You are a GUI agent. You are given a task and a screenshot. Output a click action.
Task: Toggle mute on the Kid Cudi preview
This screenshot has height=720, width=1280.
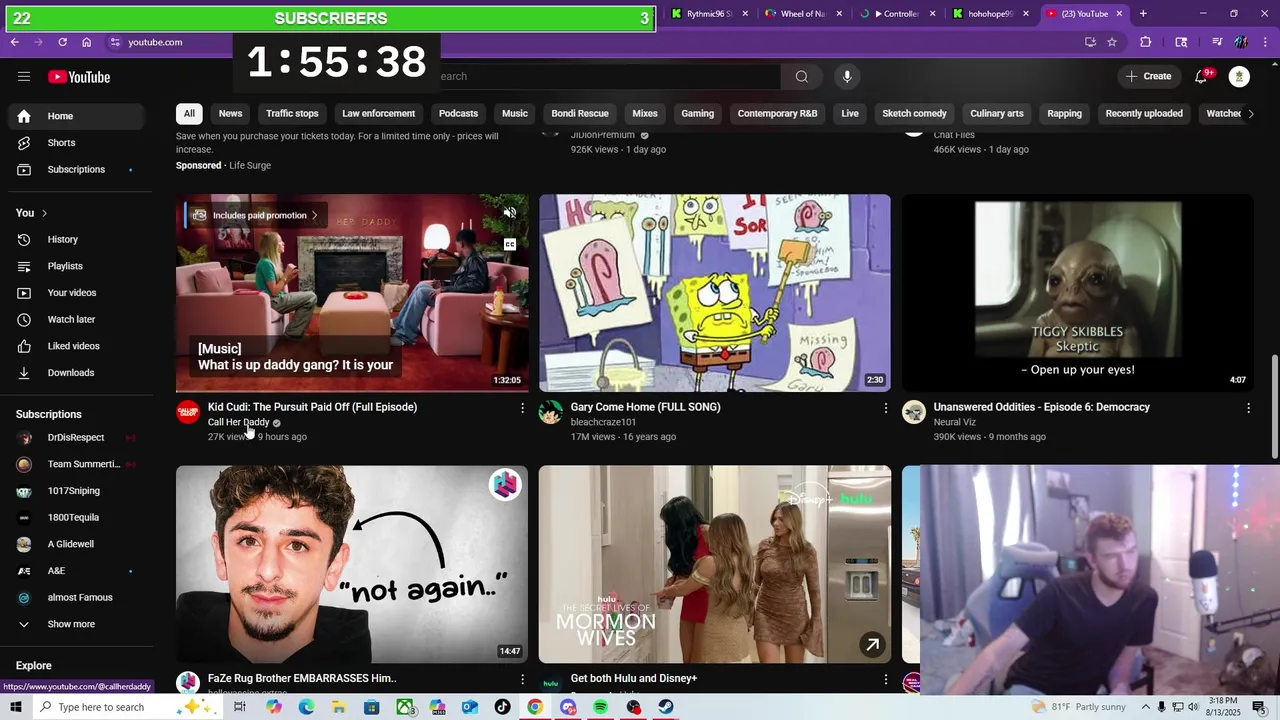pos(510,213)
